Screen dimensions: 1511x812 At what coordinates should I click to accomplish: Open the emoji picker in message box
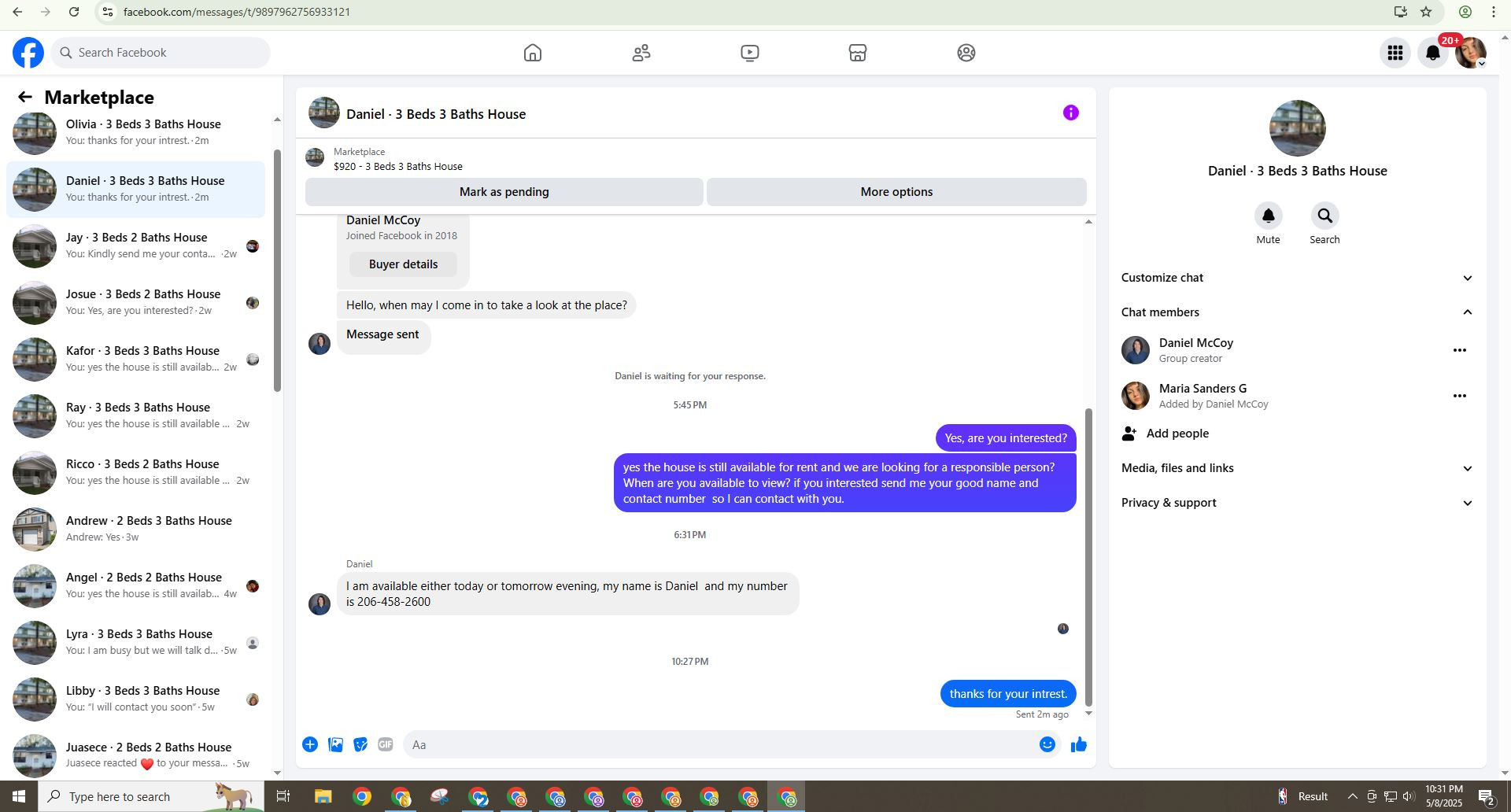[x=1047, y=744]
